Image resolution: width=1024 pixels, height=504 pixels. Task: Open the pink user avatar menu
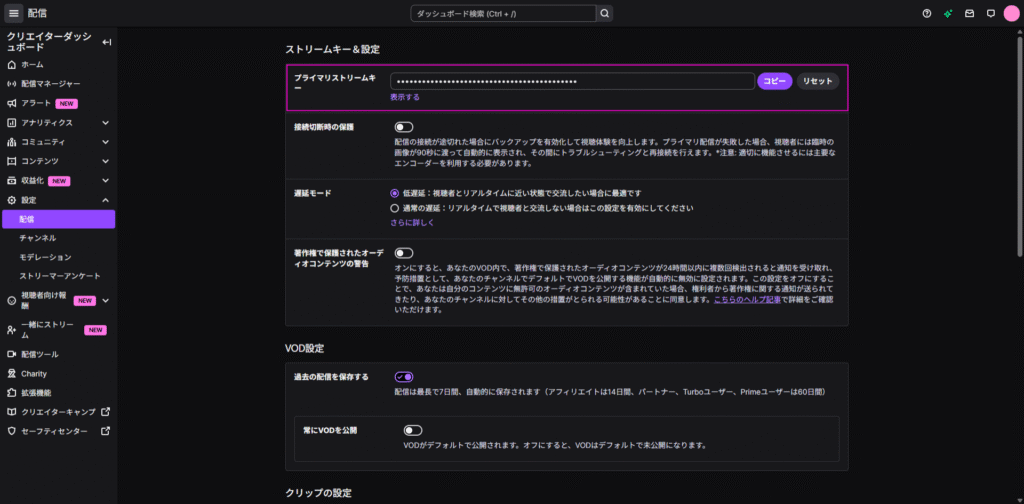(1012, 13)
